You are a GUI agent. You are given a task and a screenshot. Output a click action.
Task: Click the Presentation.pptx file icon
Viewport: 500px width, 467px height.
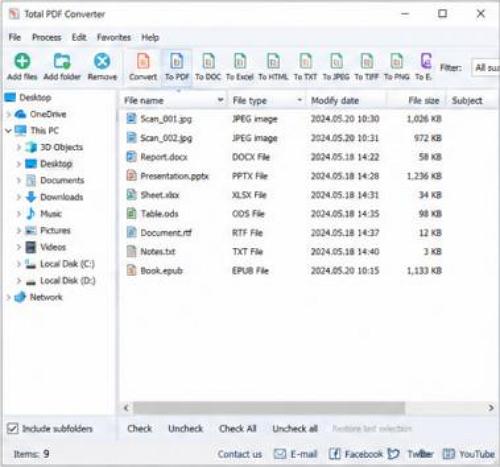(132, 175)
